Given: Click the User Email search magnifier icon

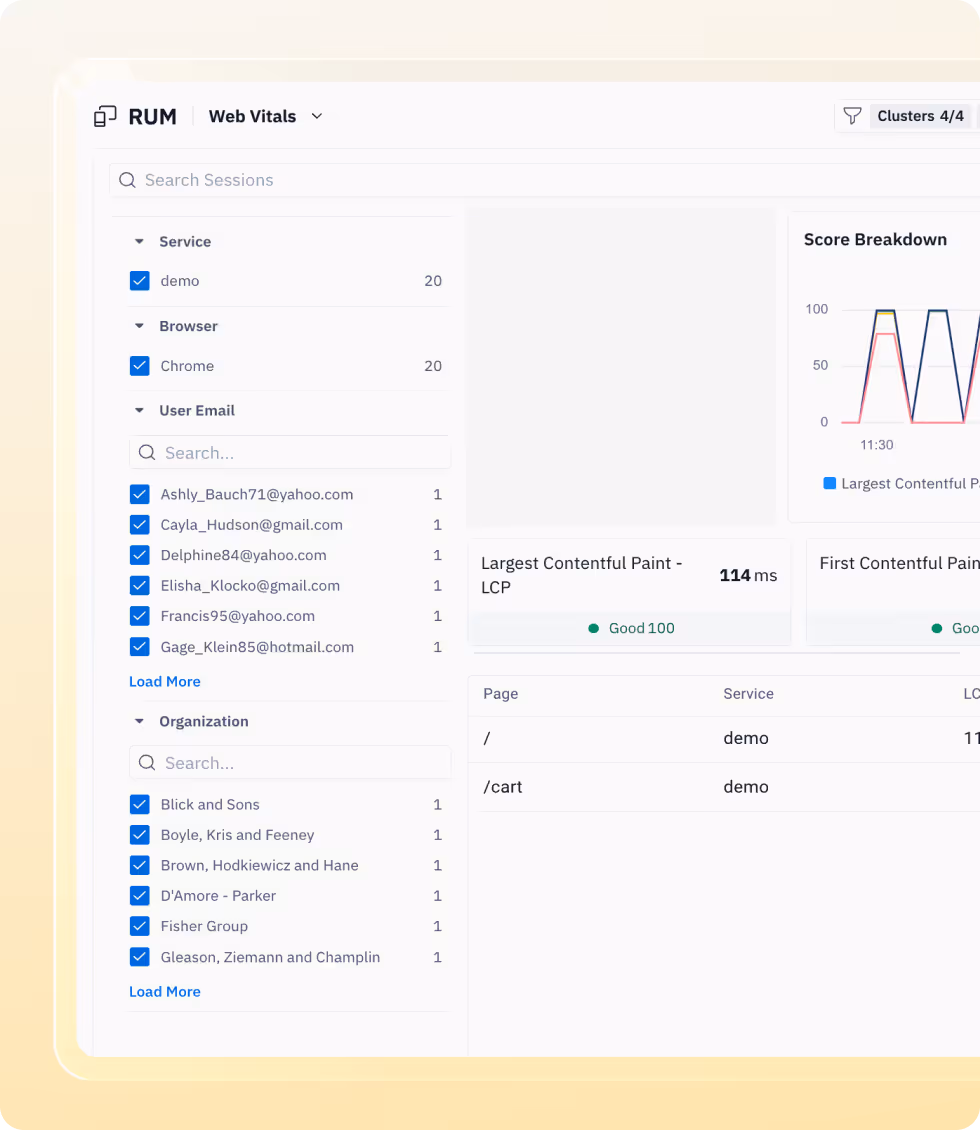Looking at the screenshot, I should [x=147, y=453].
